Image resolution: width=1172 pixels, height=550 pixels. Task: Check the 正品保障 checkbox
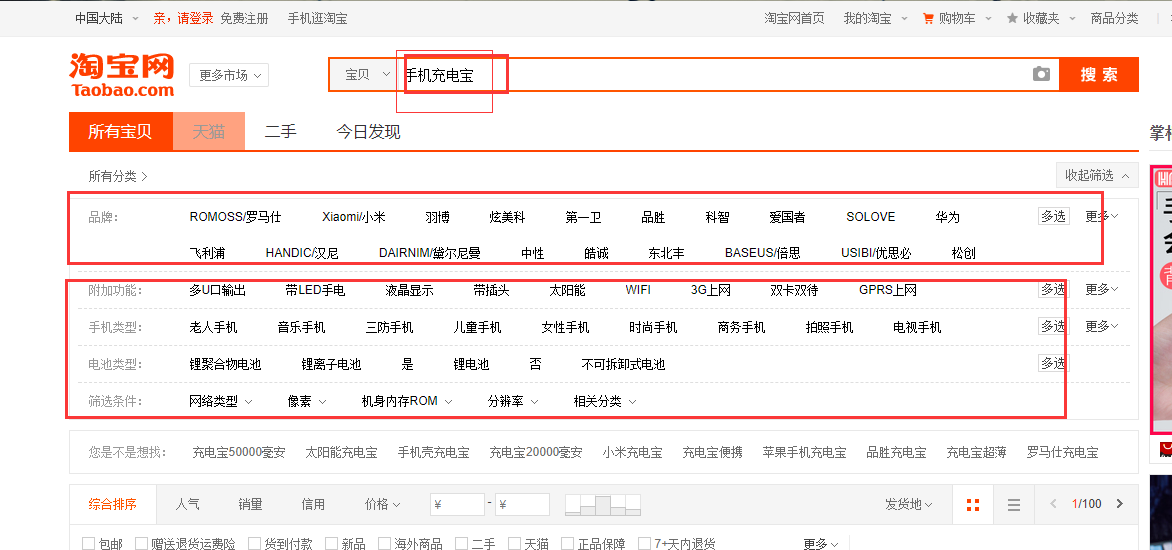(x=567, y=543)
